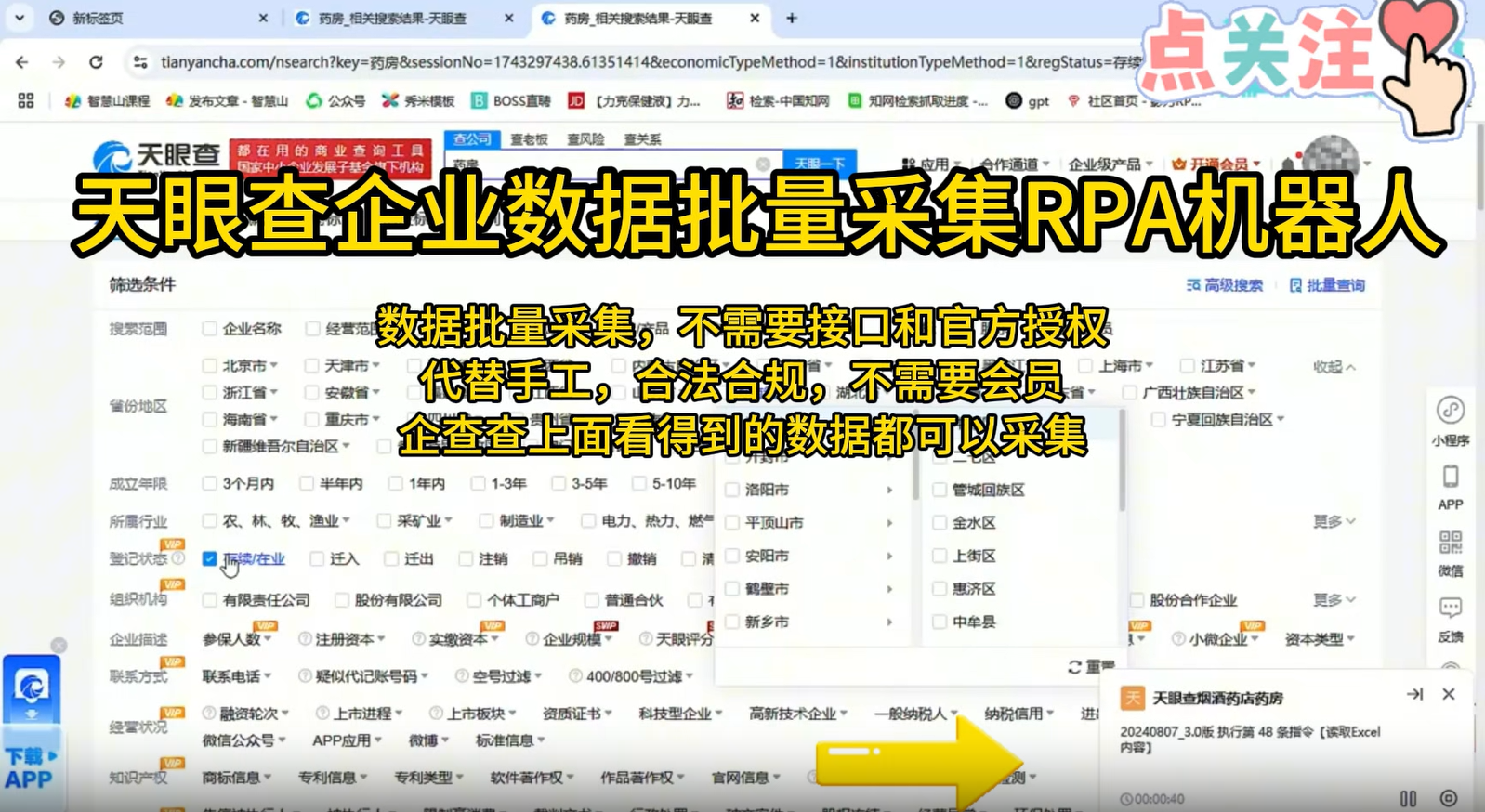Check the 企业名称 search scope box
Image resolution: width=1485 pixels, height=812 pixels.
tap(210, 328)
